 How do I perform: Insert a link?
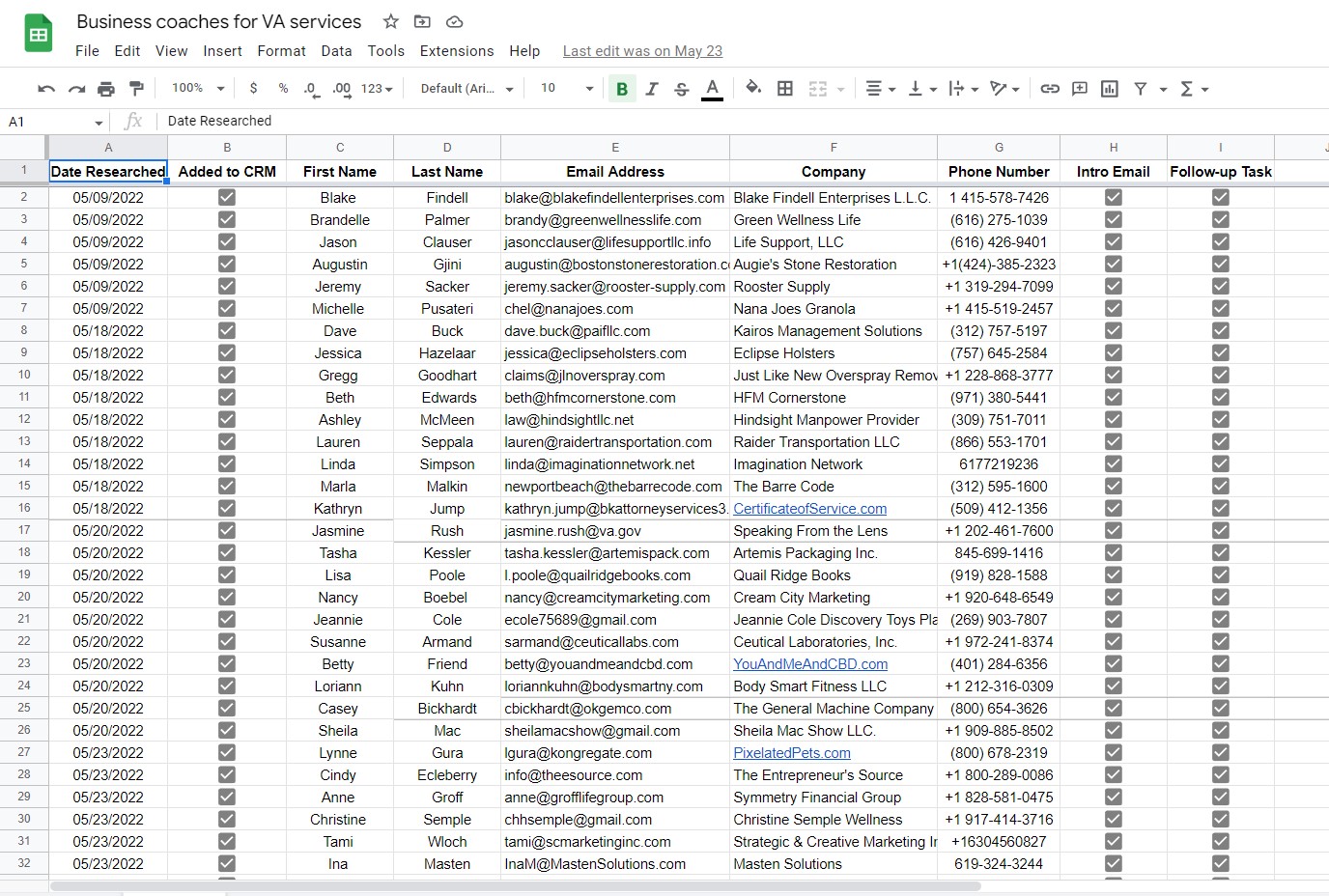pos(1050,89)
